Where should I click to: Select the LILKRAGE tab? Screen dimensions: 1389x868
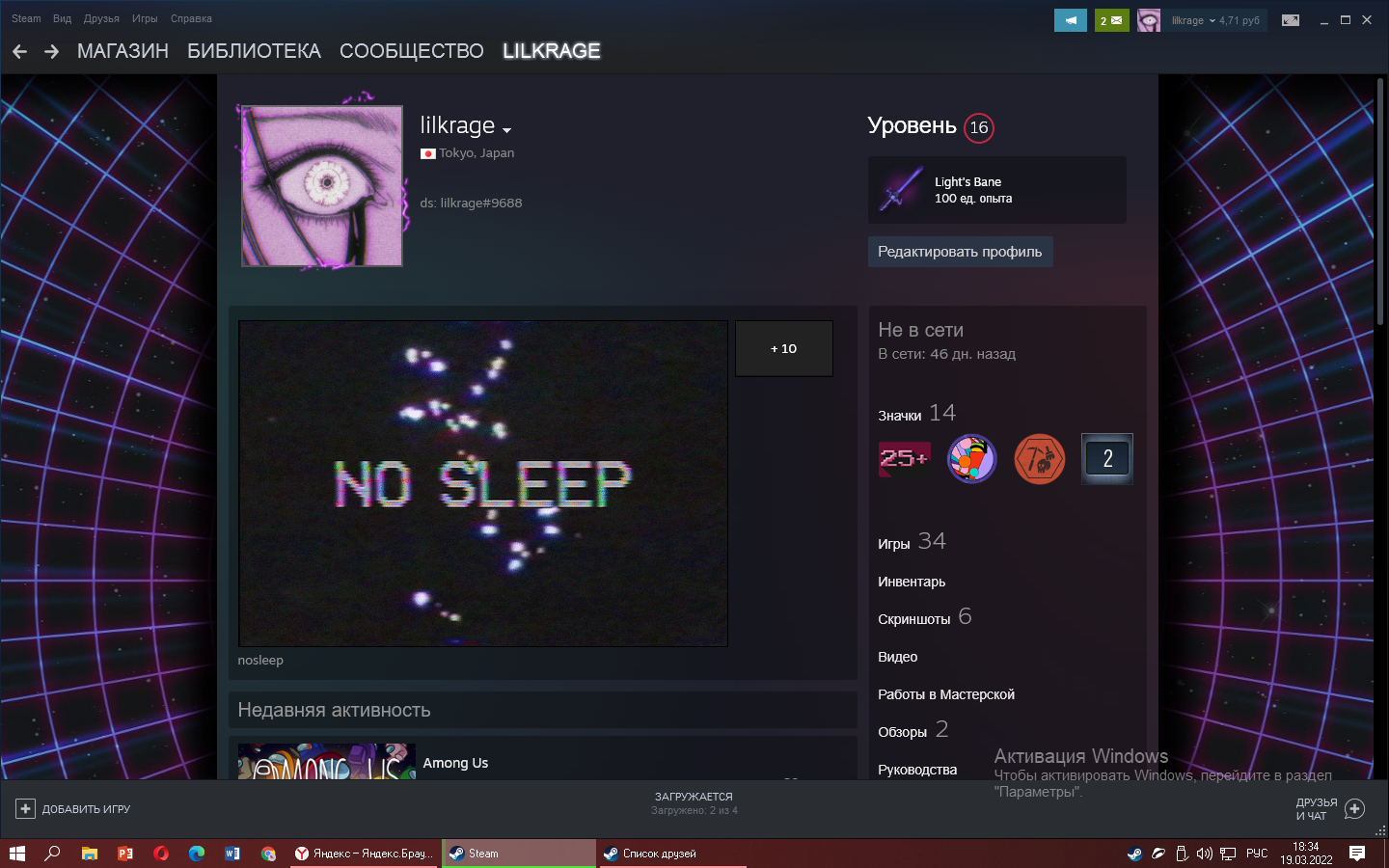pyautogui.click(x=552, y=51)
